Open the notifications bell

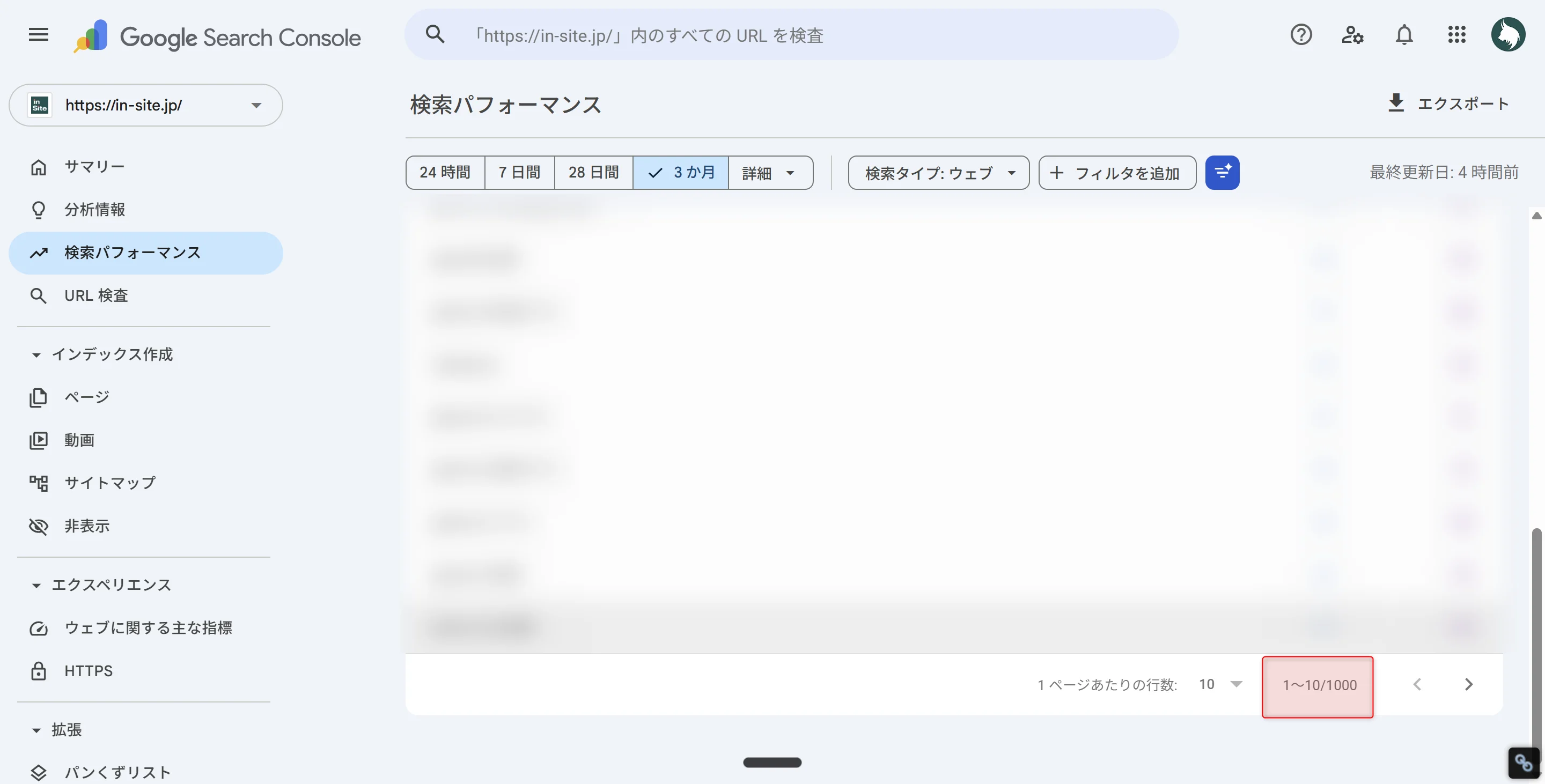click(x=1404, y=35)
